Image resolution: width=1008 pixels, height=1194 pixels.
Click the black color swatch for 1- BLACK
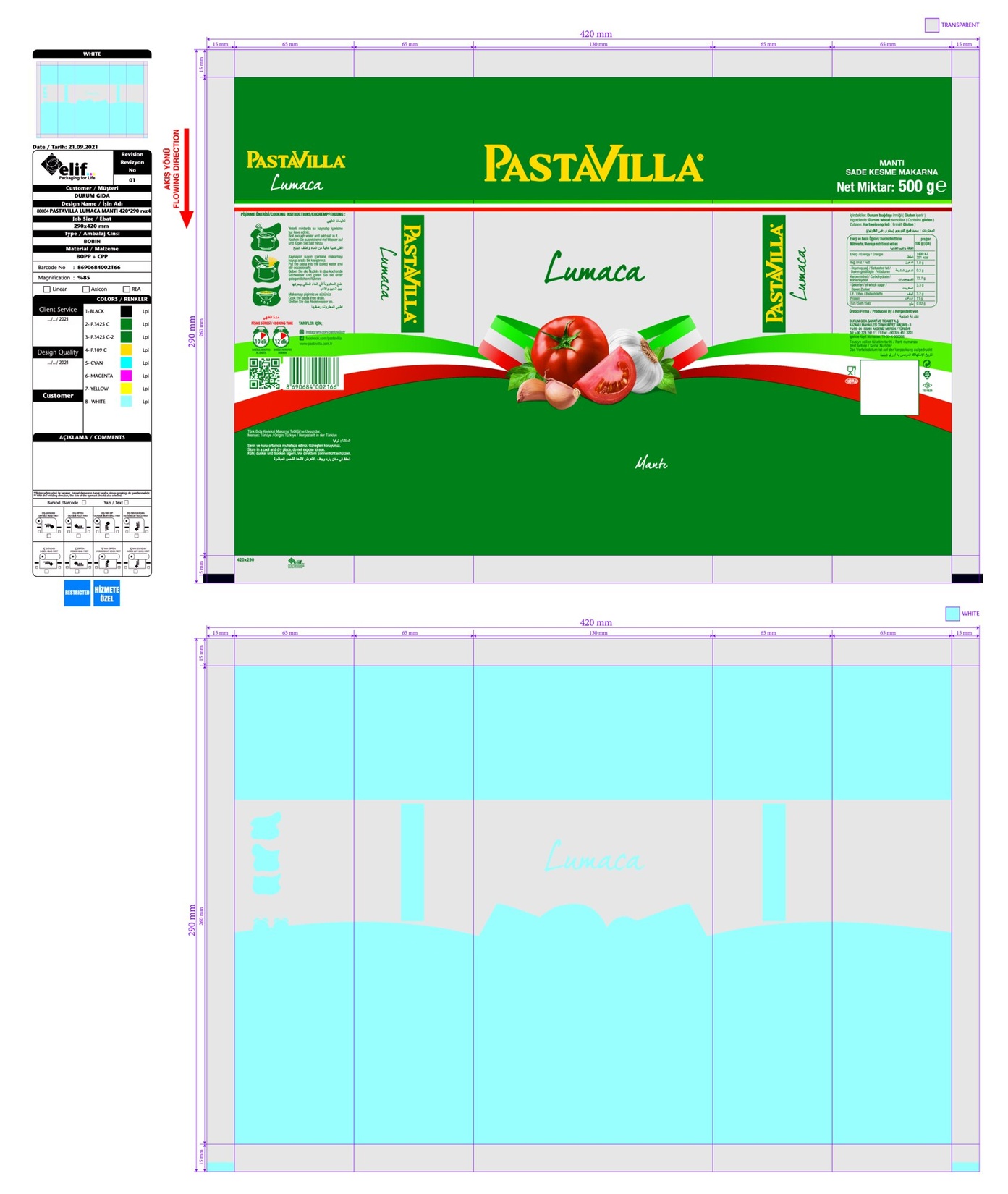tap(126, 311)
